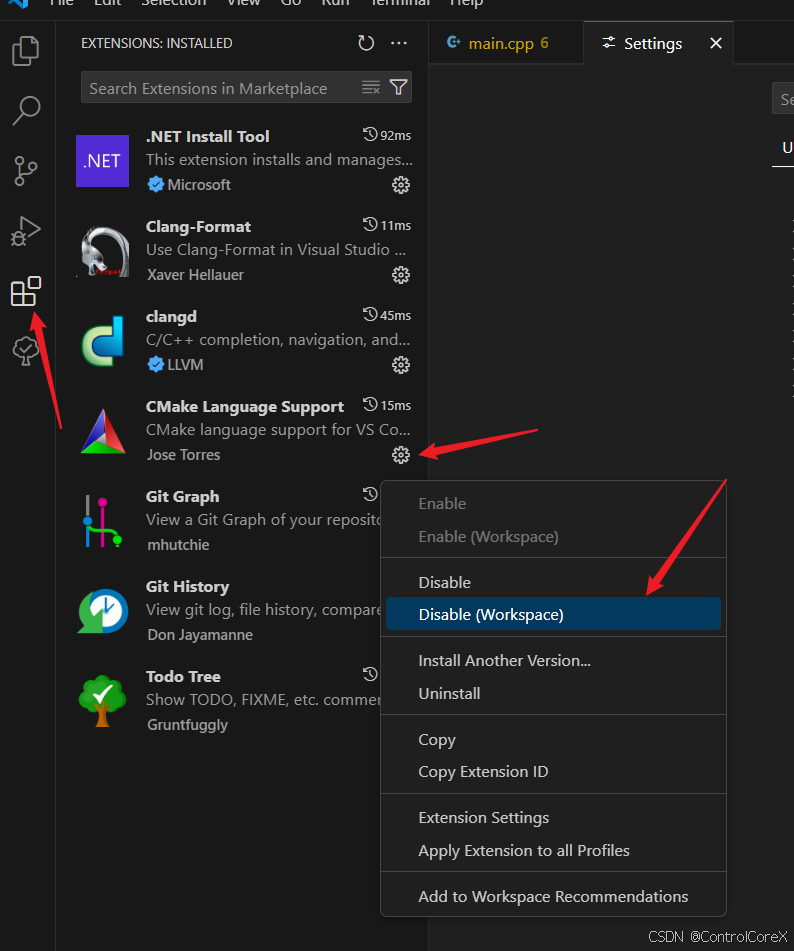Choose Disable (Workspace) menu entry

553,614
